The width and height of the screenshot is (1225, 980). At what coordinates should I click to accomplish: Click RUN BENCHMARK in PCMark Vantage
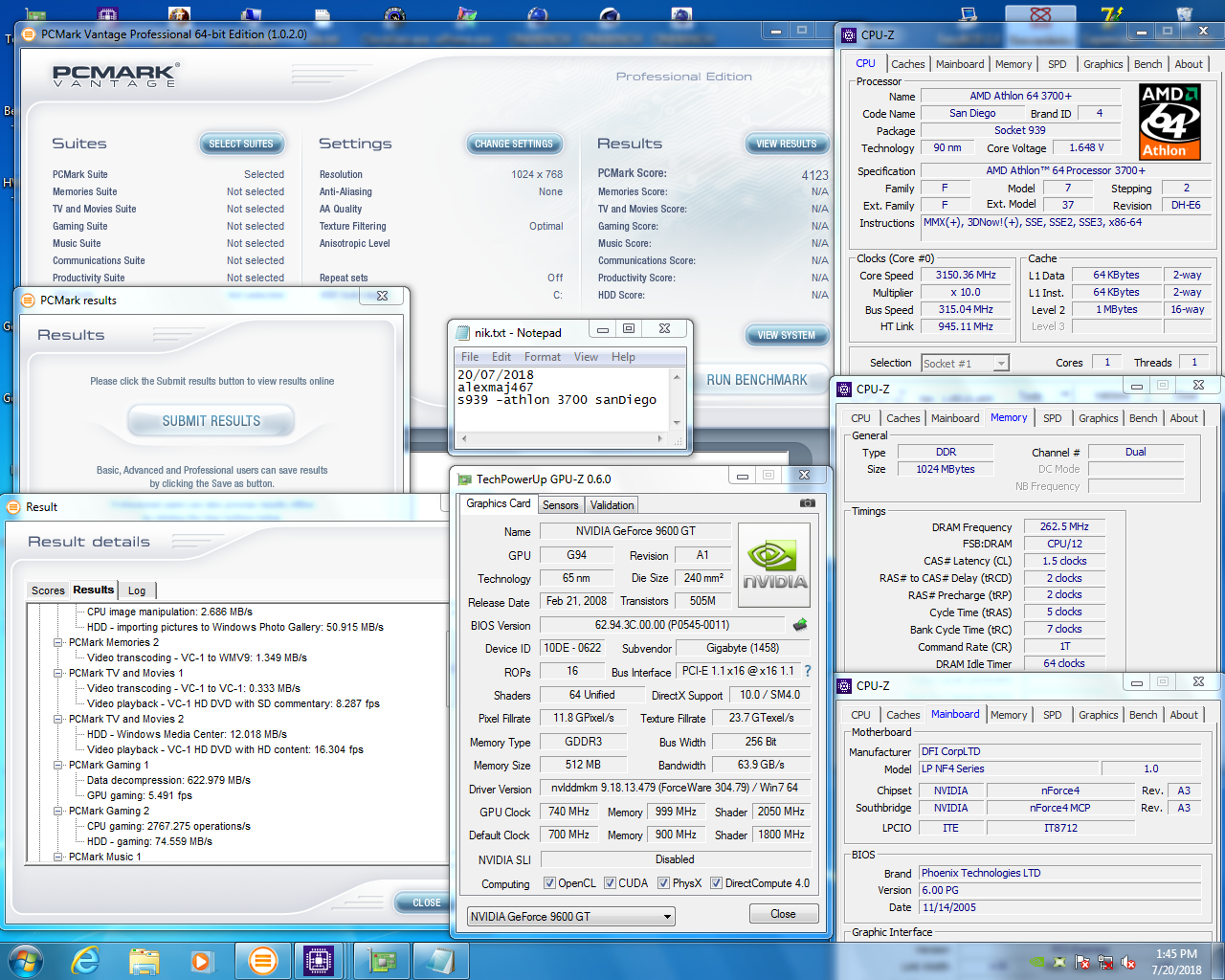click(x=757, y=380)
